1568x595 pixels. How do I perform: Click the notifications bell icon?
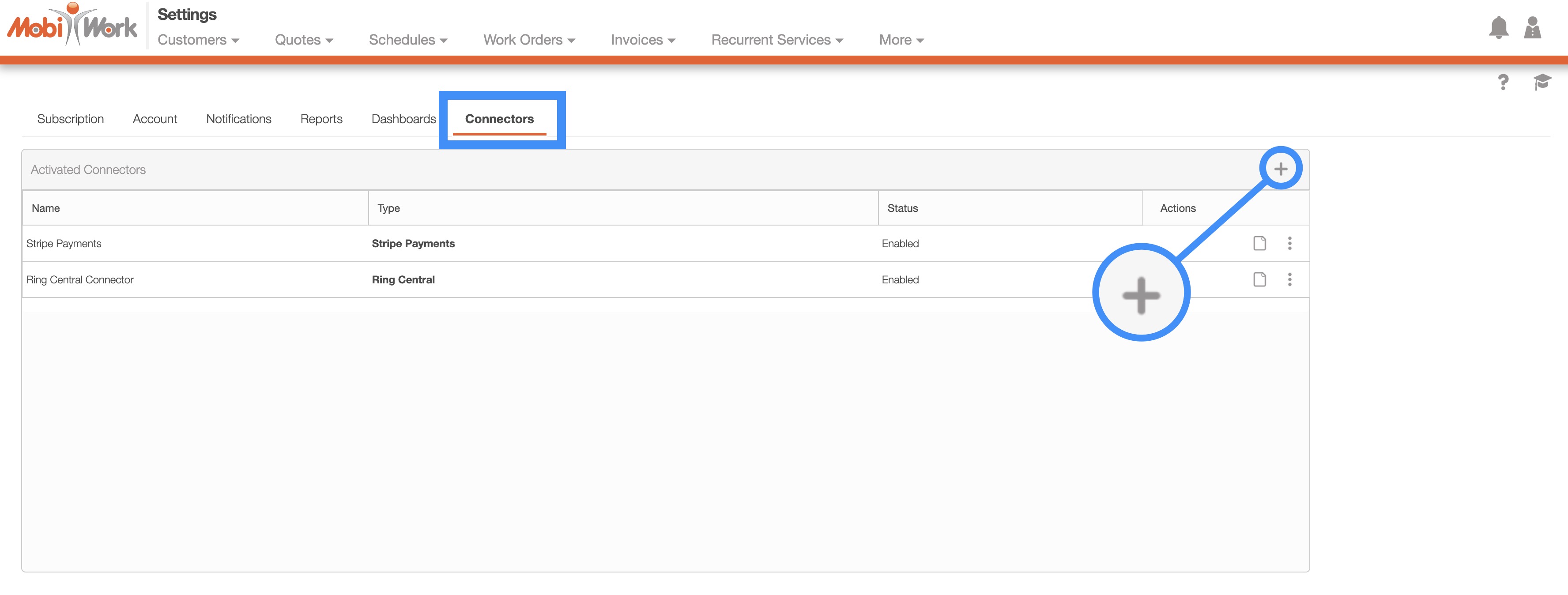pyautogui.click(x=1498, y=27)
